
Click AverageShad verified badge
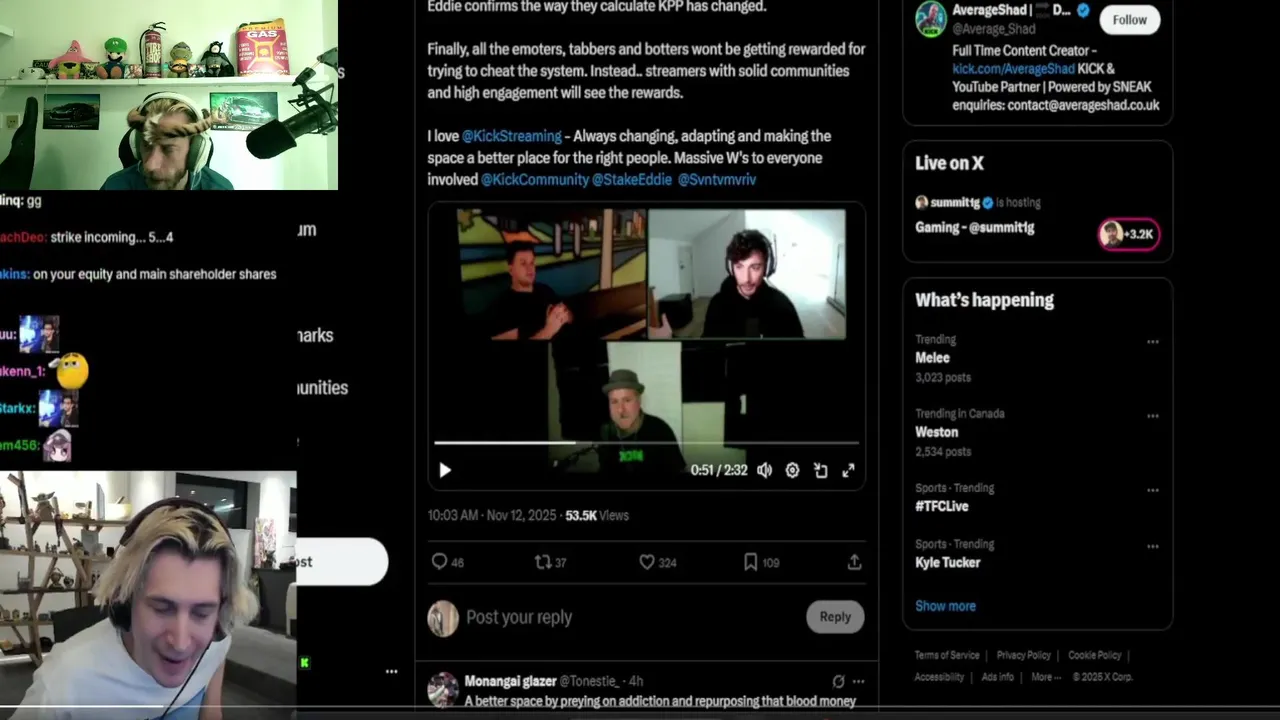(x=1083, y=10)
